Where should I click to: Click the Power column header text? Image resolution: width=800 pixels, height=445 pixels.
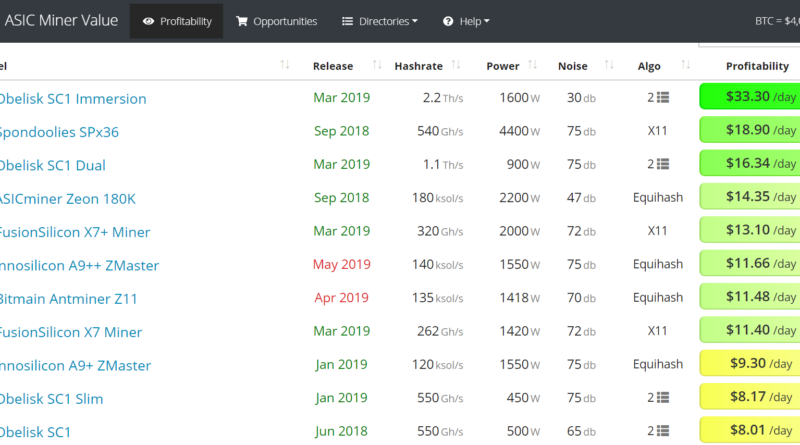(503, 66)
